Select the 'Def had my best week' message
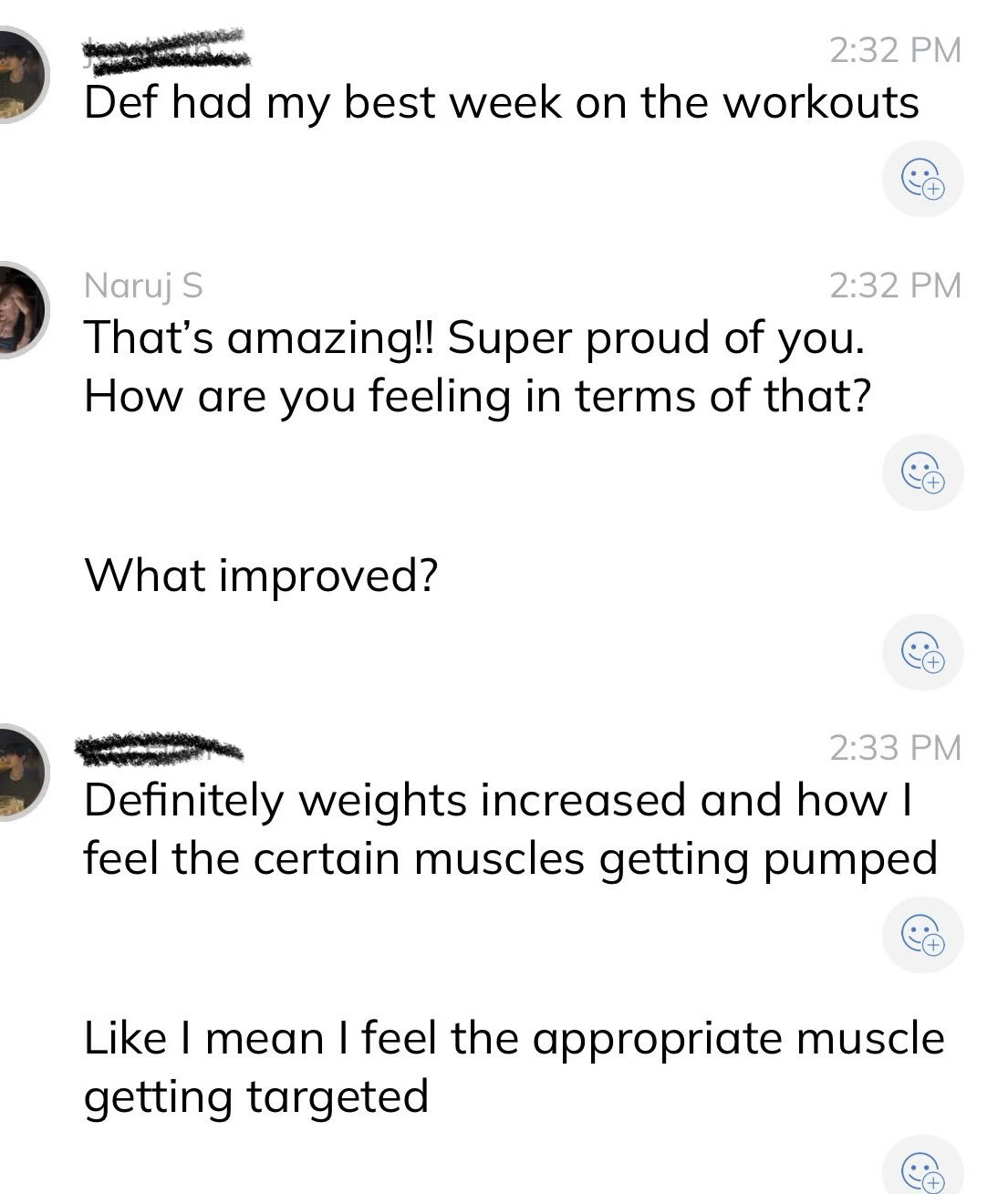The height and width of the screenshot is (1194, 1008). [x=502, y=103]
